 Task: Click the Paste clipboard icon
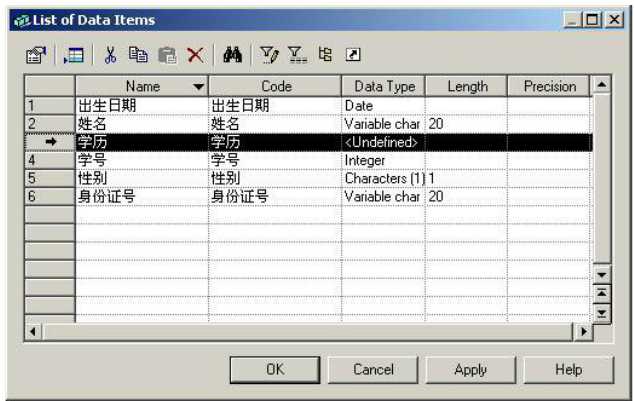tap(167, 55)
